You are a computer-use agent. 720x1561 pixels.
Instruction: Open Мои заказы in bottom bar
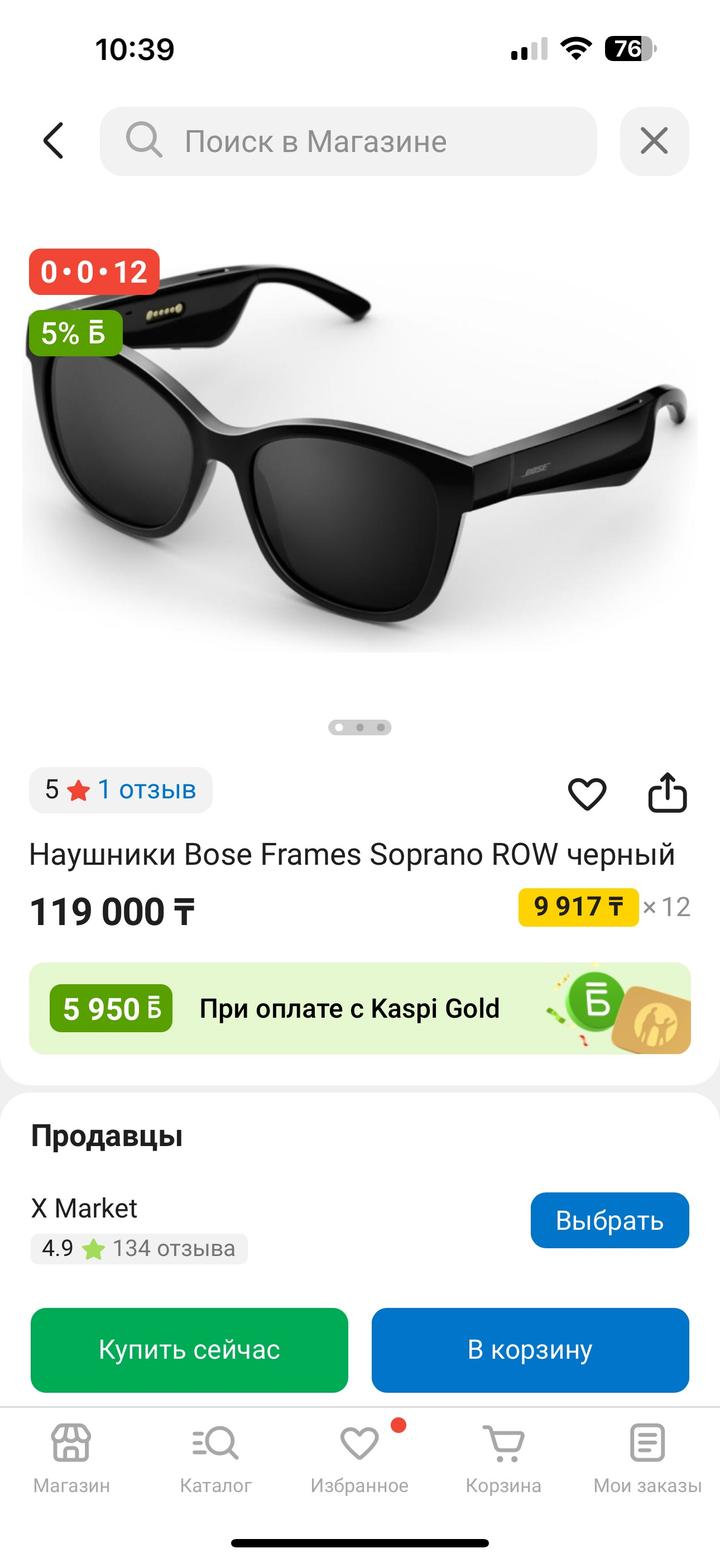tap(647, 1459)
